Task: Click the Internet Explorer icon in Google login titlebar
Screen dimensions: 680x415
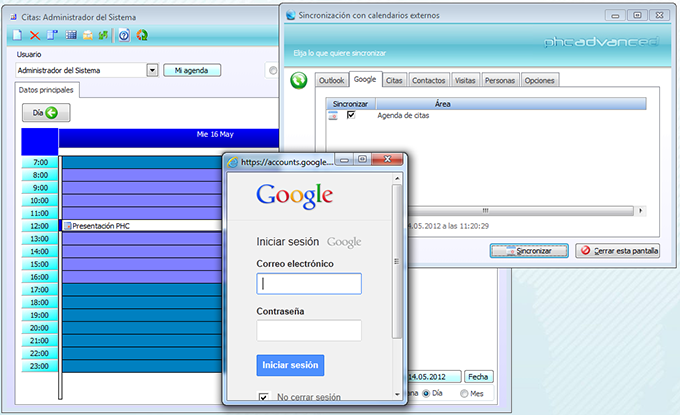Action: pyautogui.click(x=233, y=162)
